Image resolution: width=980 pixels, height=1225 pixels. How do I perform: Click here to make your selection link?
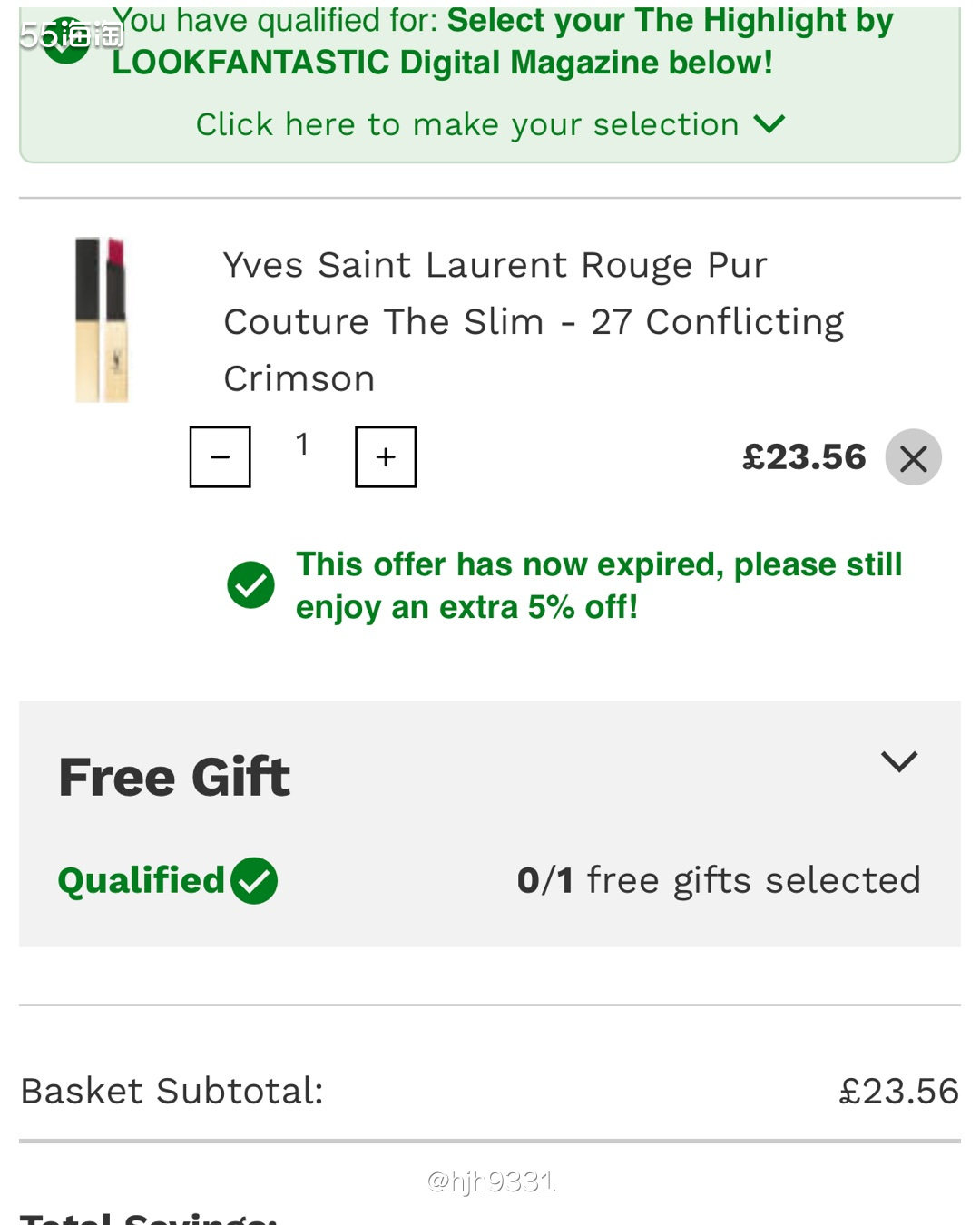coord(467,124)
